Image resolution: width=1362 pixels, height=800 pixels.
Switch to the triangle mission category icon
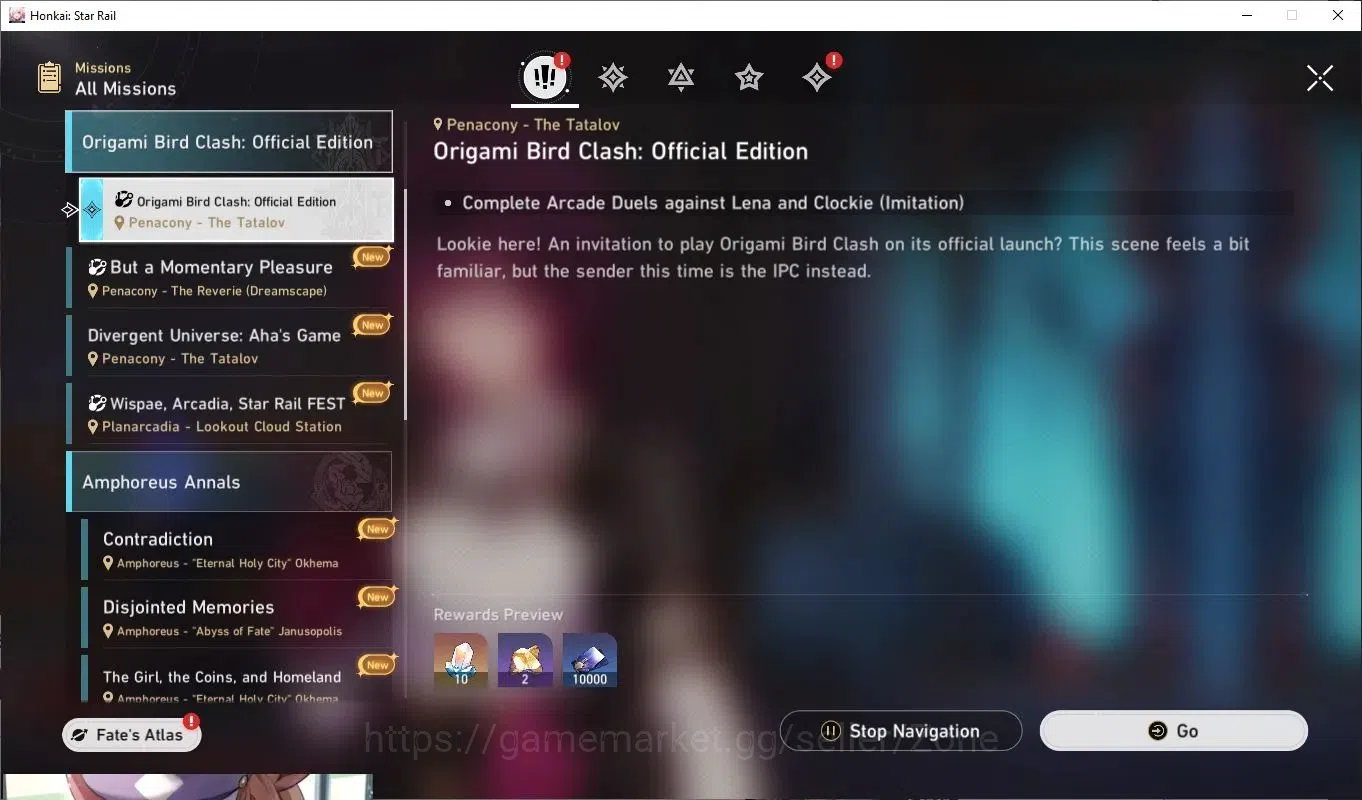tap(681, 77)
